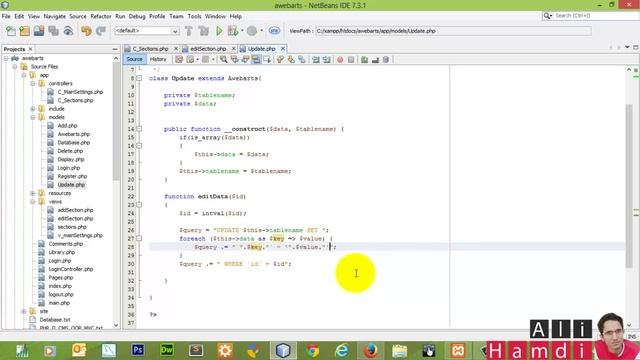Select Database.php in models folder
The image size is (640, 360).
pos(73,143)
